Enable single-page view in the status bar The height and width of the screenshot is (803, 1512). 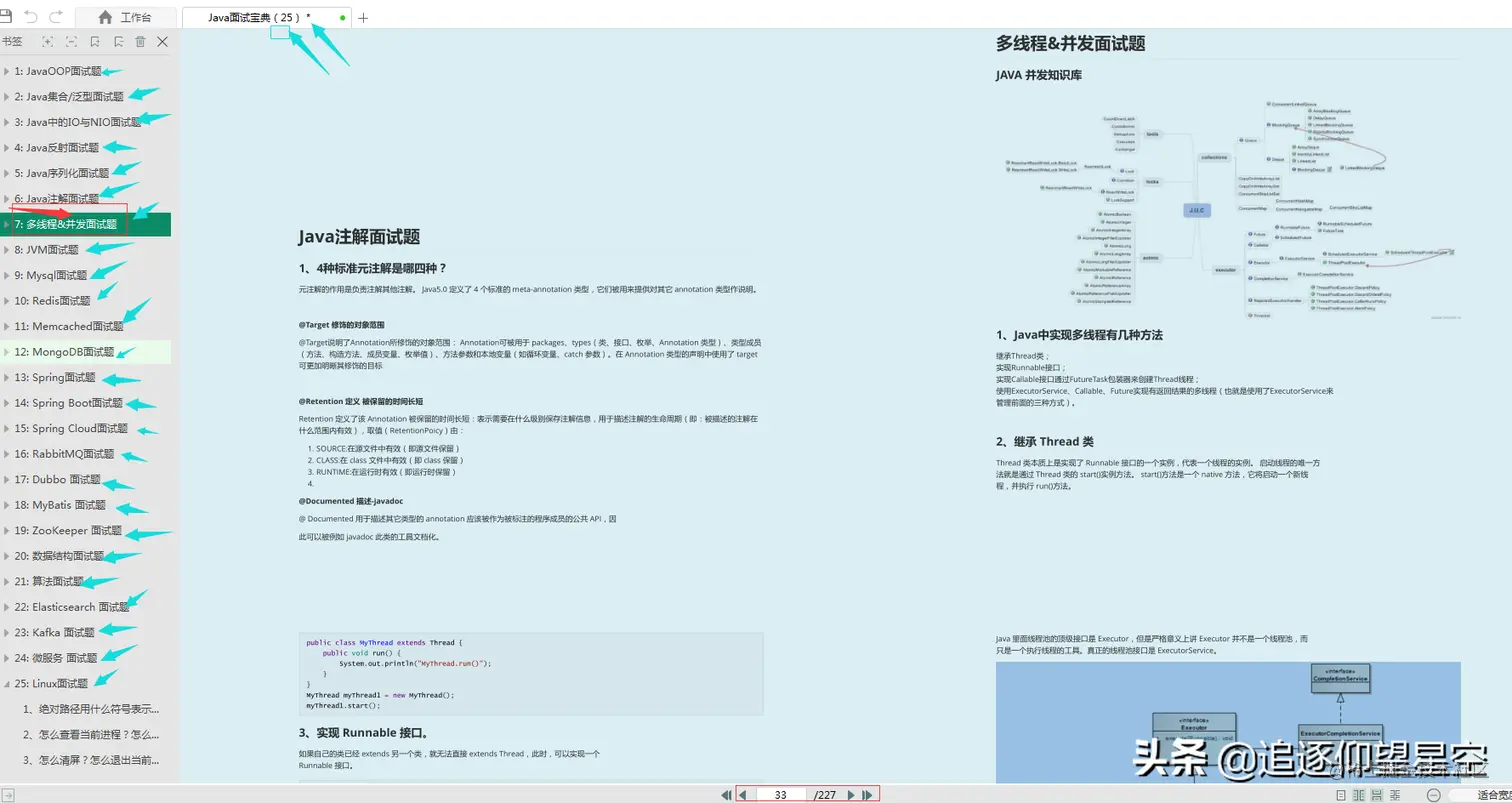point(1341,794)
